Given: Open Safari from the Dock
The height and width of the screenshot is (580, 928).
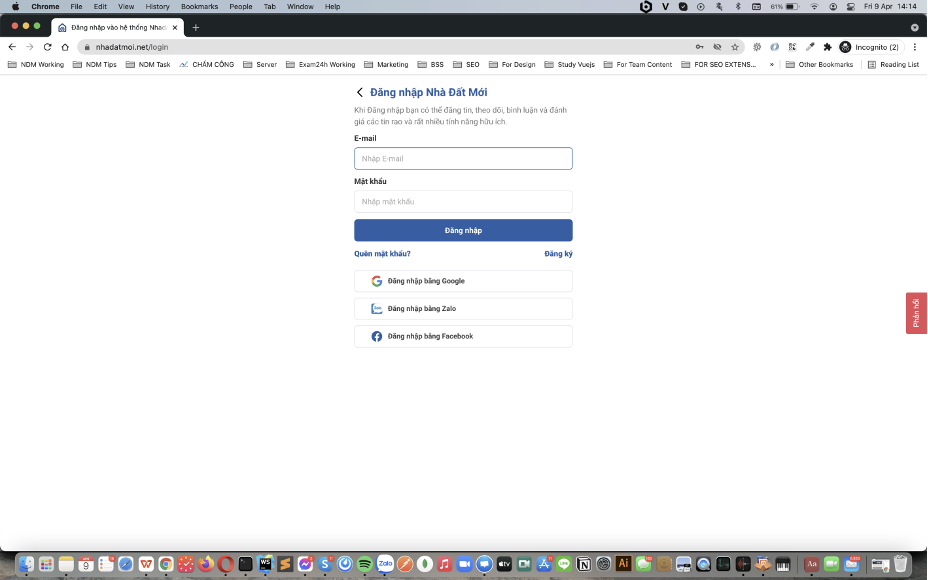Looking at the screenshot, I should tap(125, 564).
